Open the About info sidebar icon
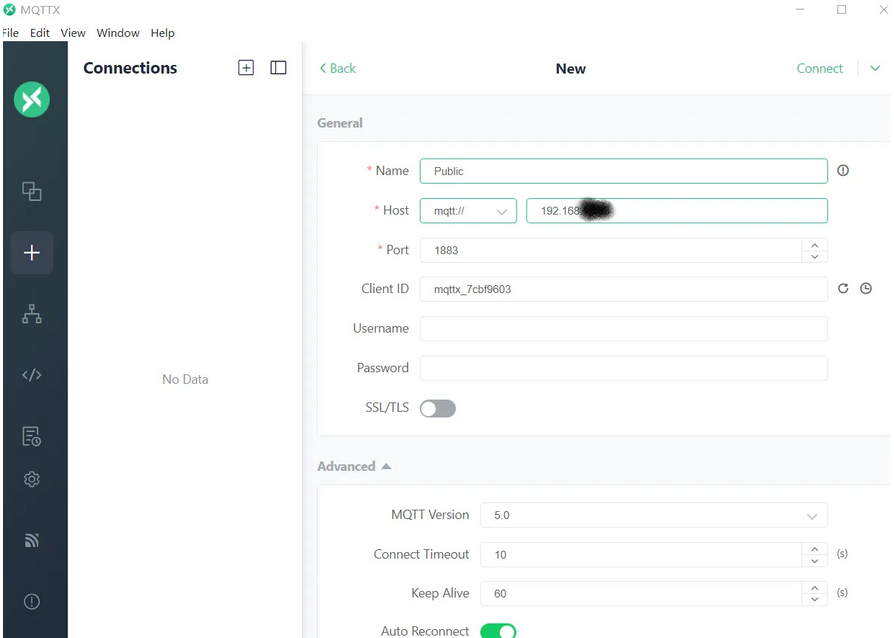The width and height of the screenshot is (894, 638). point(32,602)
